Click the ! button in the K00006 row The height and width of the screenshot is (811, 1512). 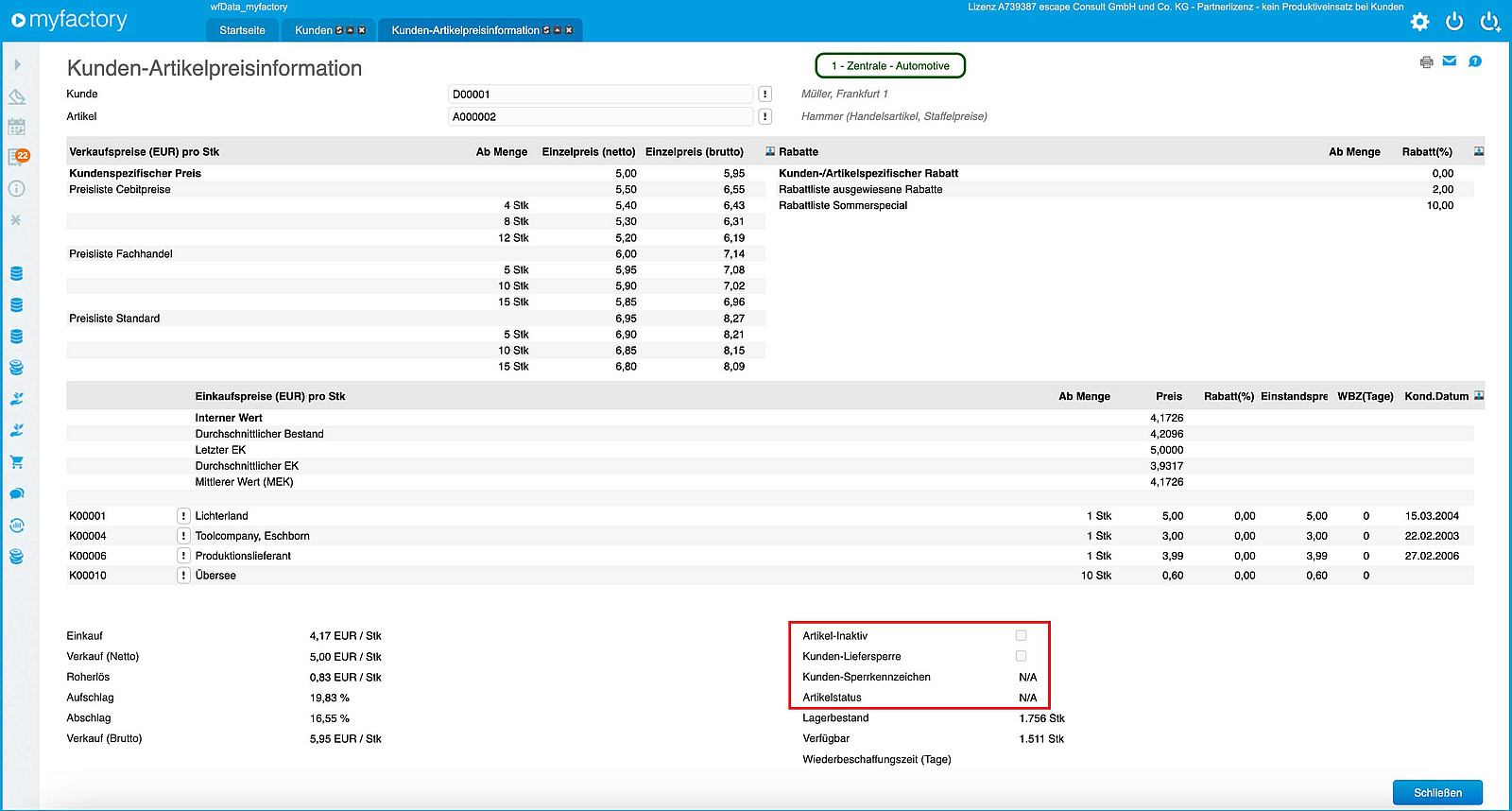(x=184, y=556)
